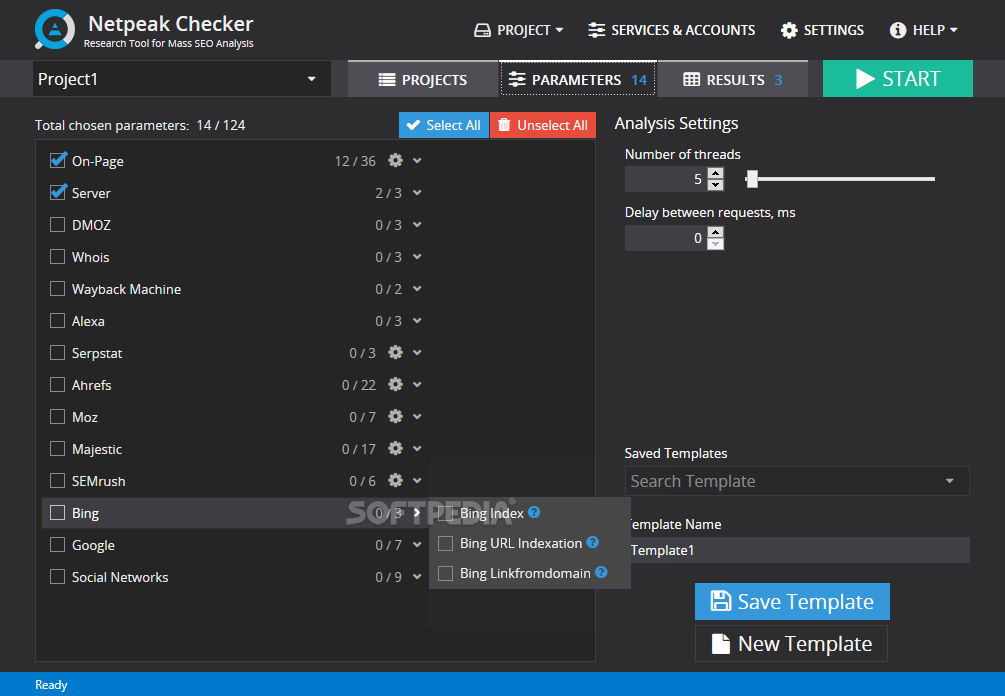Click the New Template button
The width and height of the screenshot is (1005, 696).
[792, 643]
